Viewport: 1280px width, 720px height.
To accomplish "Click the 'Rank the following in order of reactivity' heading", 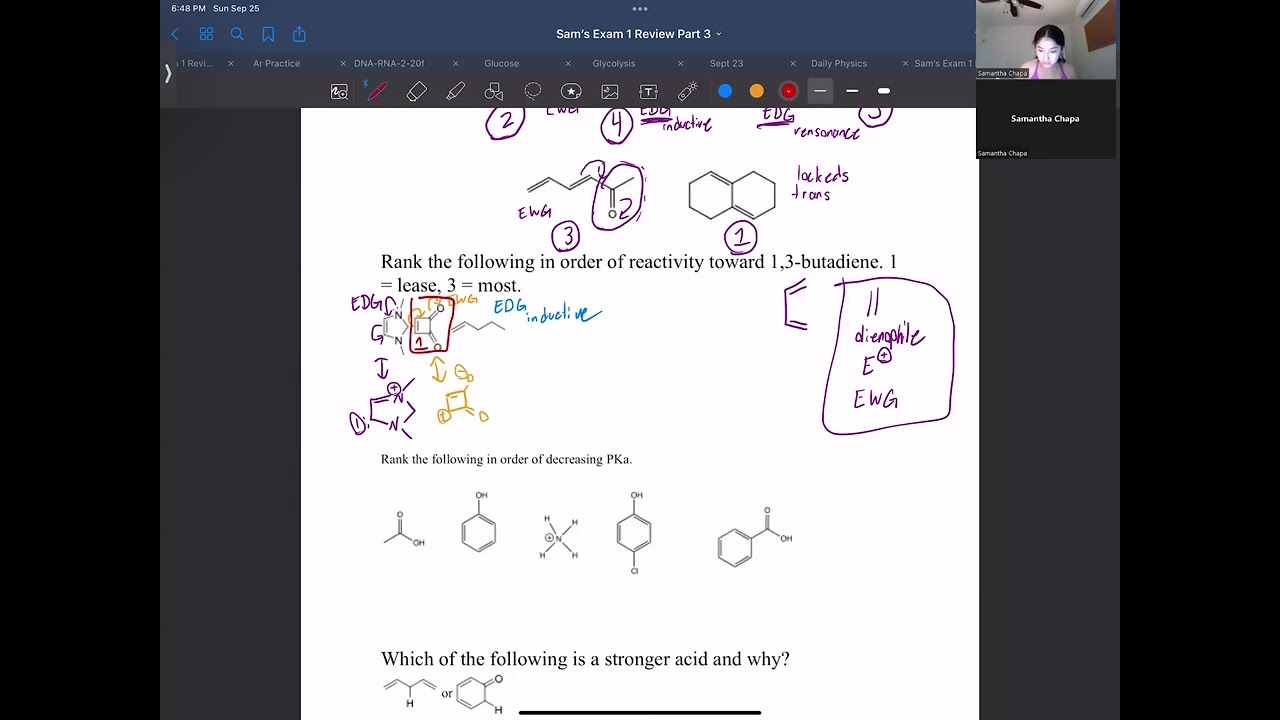I will click(639, 273).
